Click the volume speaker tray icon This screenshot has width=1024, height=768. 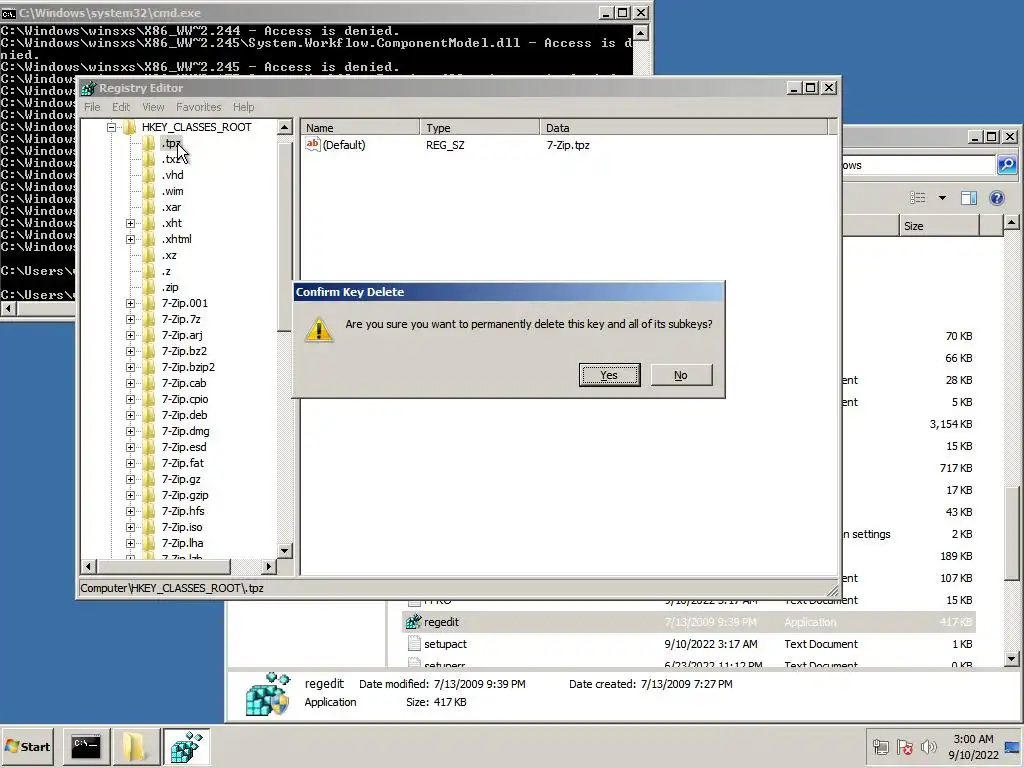[x=928, y=746]
